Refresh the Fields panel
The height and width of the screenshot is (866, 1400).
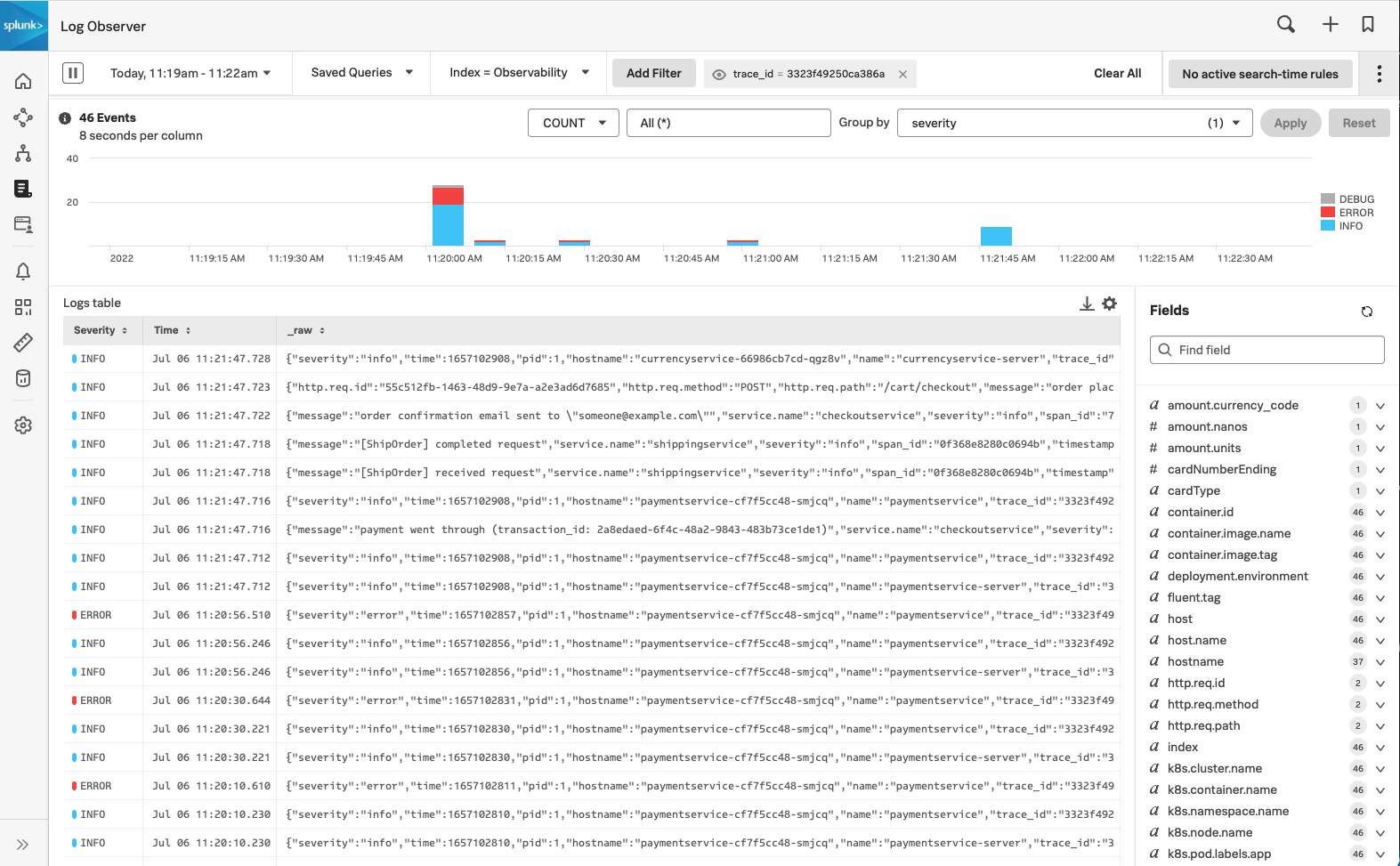[x=1367, y=312]
